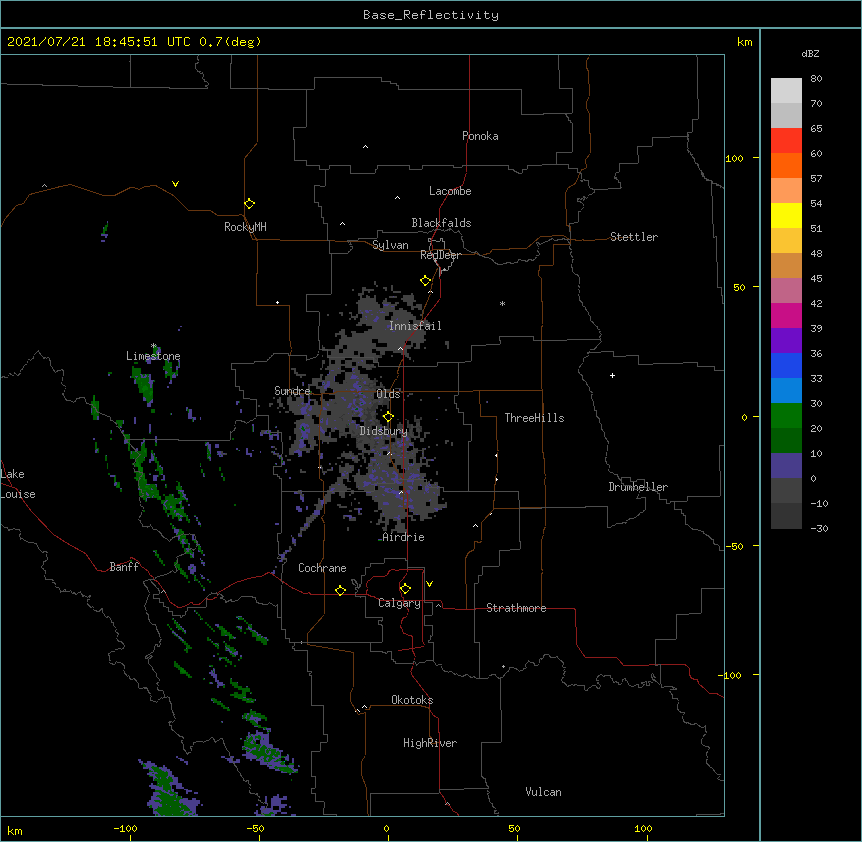The width and height of the screenshot is (862, 842).
Task: Click the Lacombe city label
Action: 450,191
